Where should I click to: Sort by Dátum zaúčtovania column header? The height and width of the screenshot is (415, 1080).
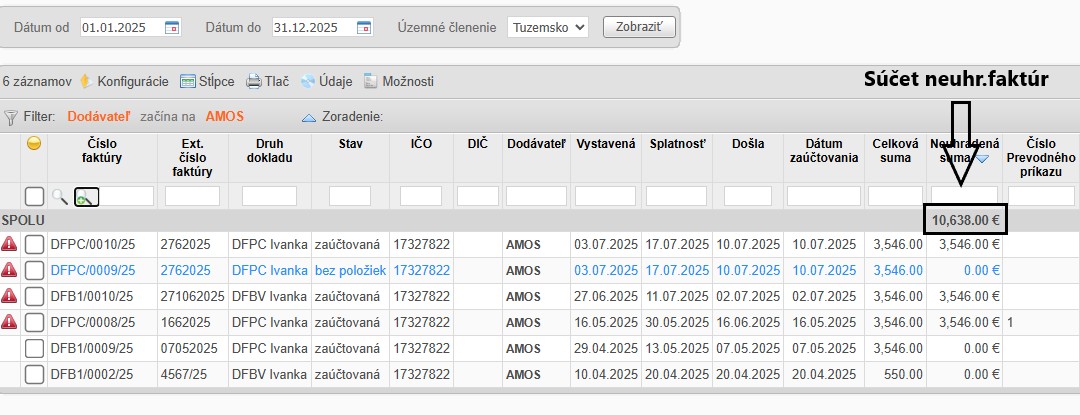[824, 151]
